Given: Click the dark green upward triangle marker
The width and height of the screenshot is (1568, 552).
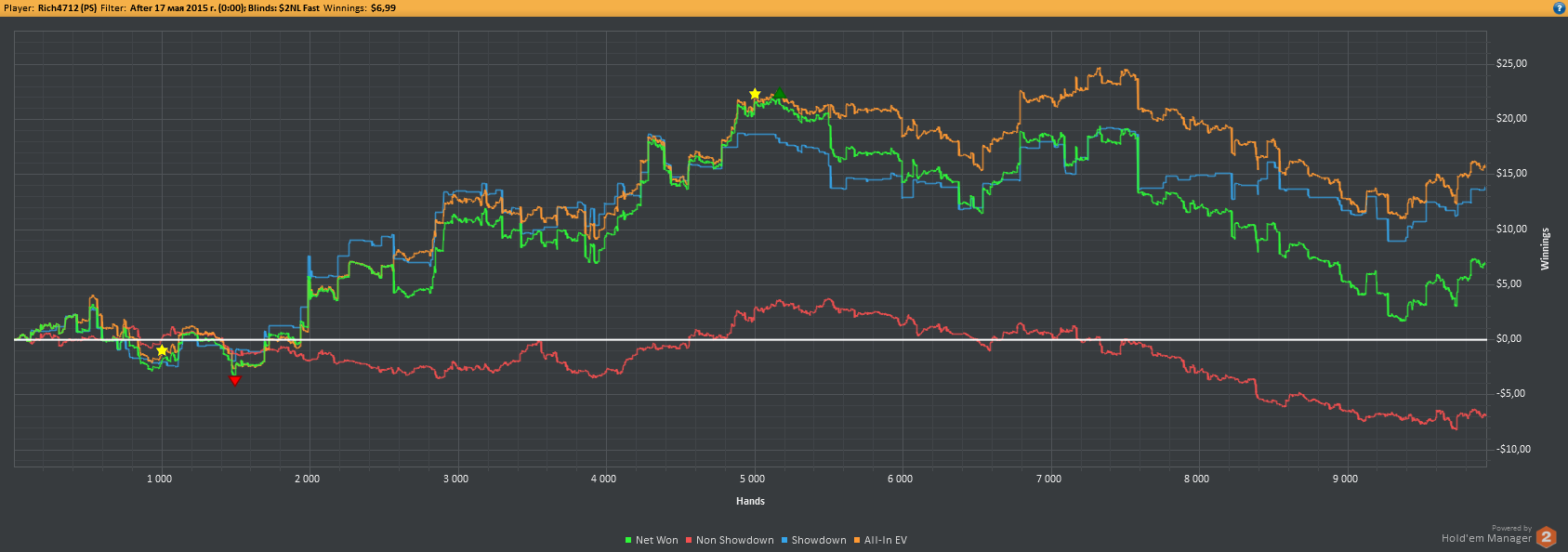Looking at the screenshot, I should (780, 93).
